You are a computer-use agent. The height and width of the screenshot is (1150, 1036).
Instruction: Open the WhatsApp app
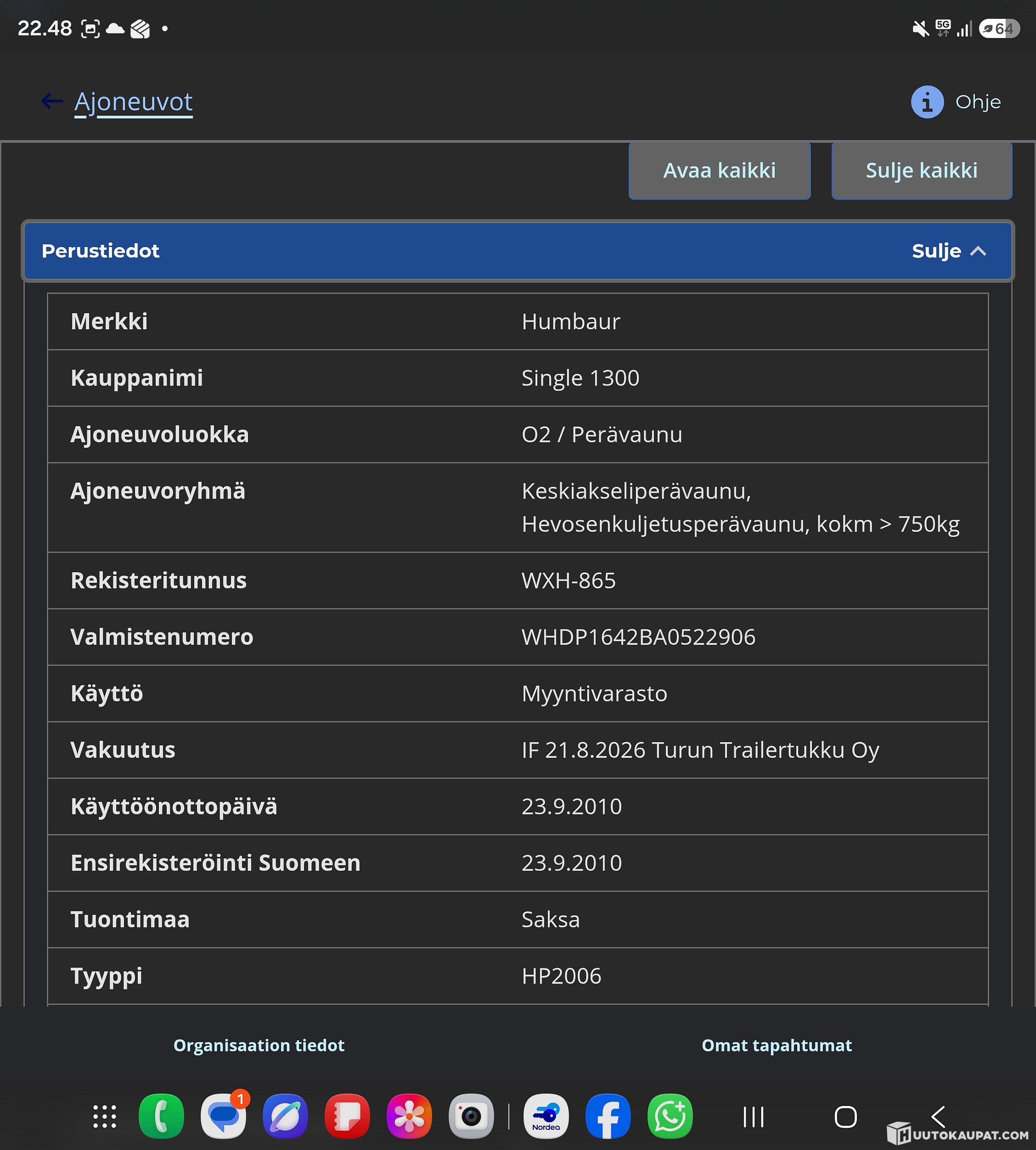coord(670,1116)
